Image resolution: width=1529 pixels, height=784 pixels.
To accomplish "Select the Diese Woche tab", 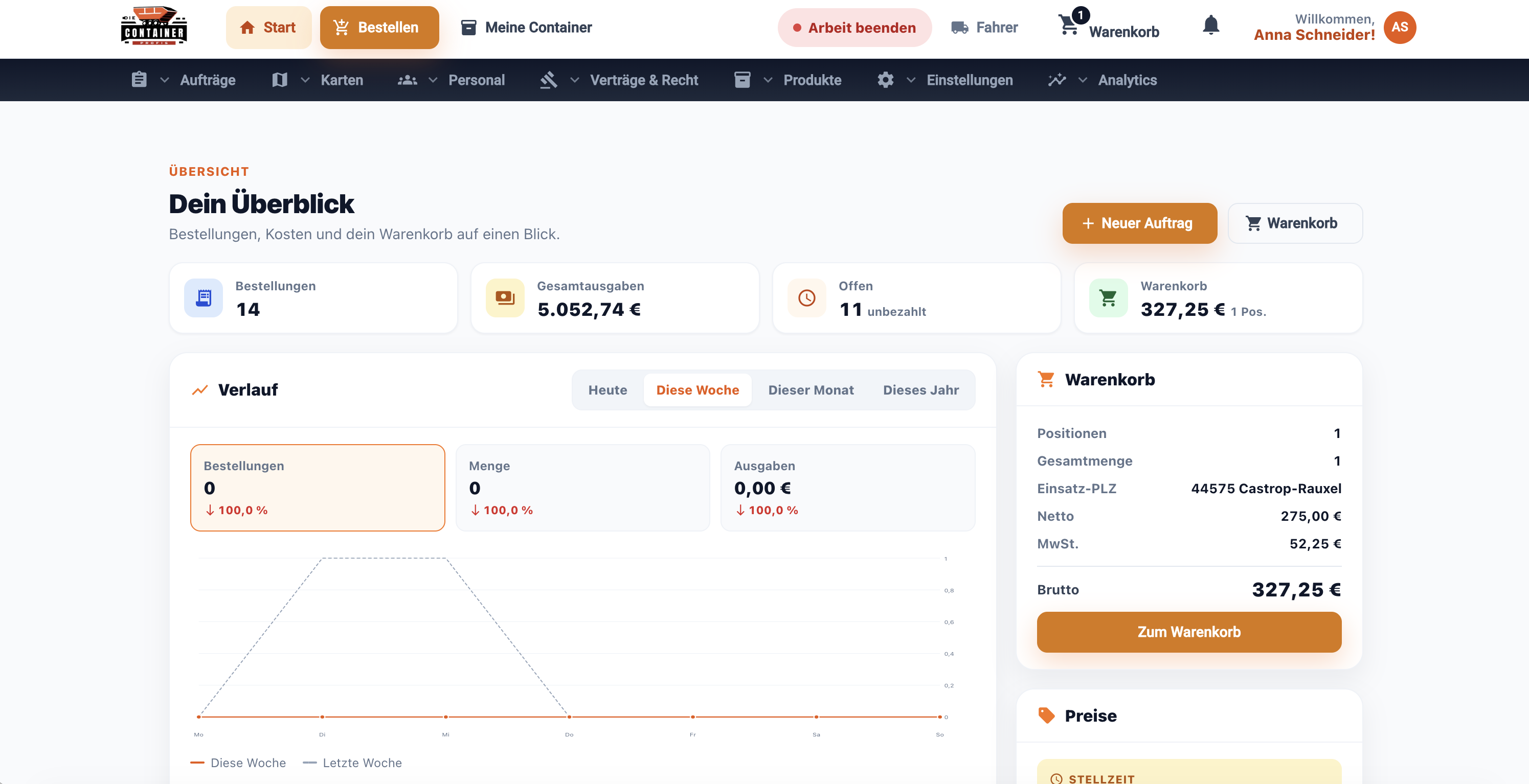I will (698, 389).
